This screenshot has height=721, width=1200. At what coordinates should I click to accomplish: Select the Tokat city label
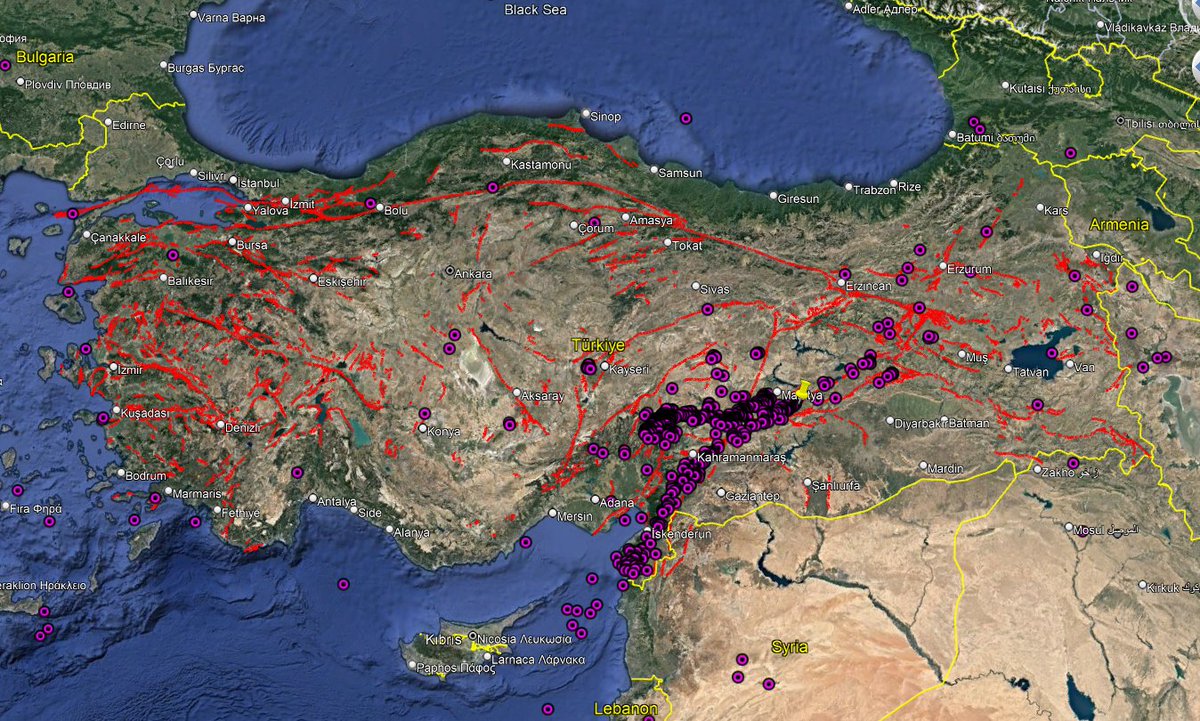689,245
